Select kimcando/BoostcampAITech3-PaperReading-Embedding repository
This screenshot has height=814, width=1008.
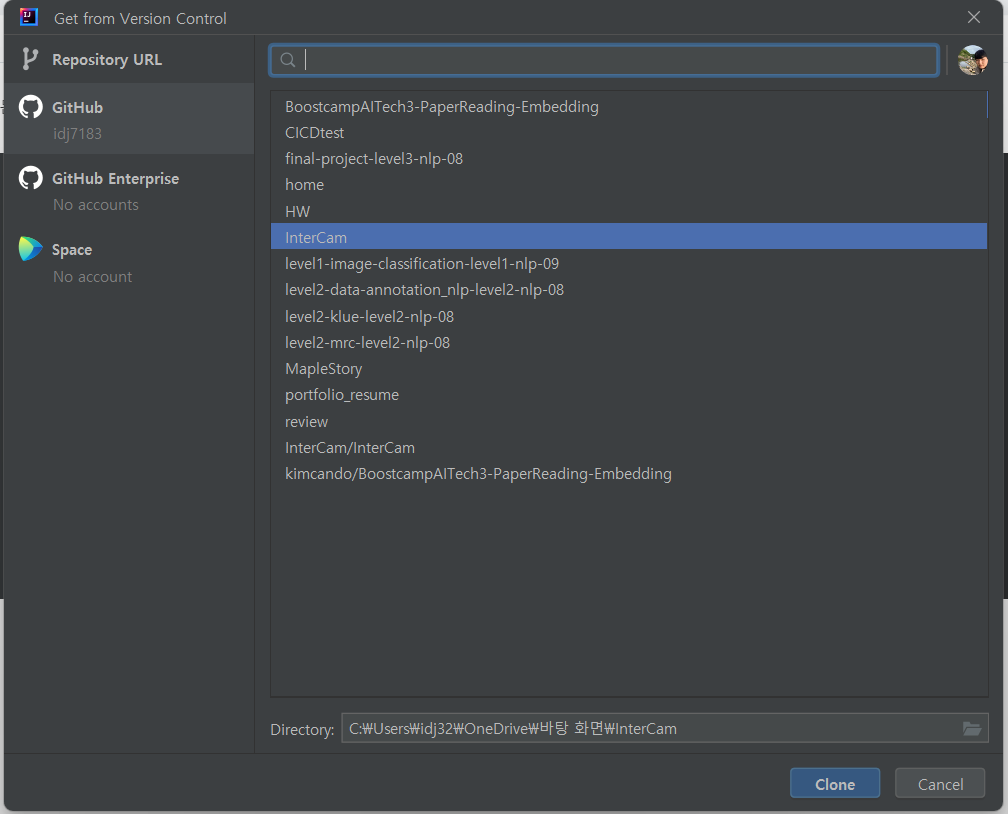(629, 474)
